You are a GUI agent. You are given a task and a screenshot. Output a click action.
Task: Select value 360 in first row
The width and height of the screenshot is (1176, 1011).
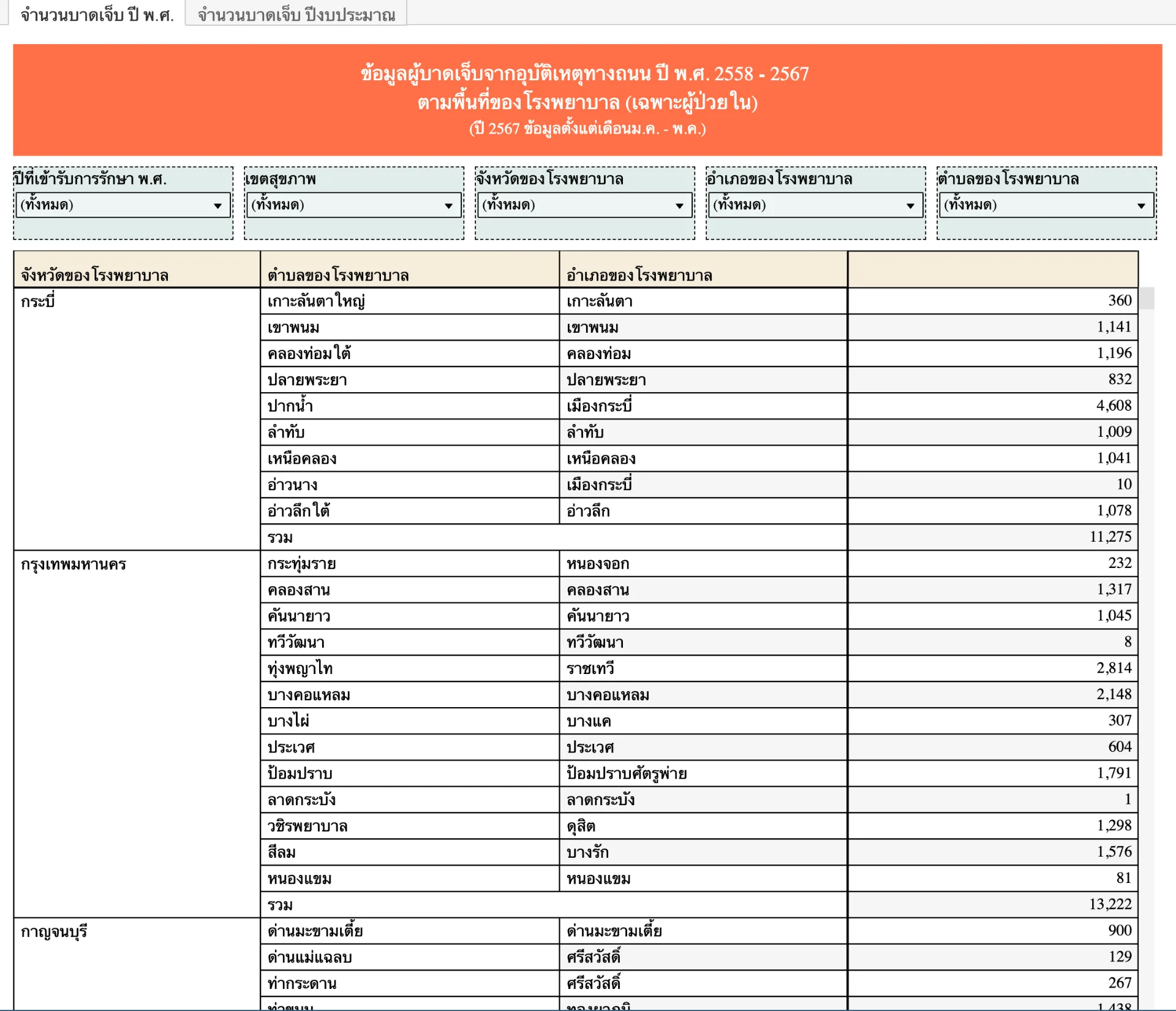pos(993,301)
